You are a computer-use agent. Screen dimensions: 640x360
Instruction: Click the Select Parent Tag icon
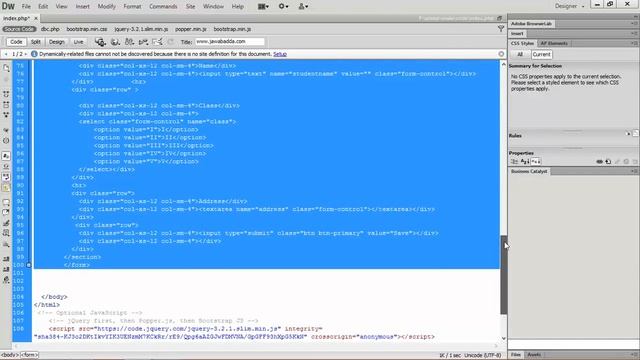6,130
